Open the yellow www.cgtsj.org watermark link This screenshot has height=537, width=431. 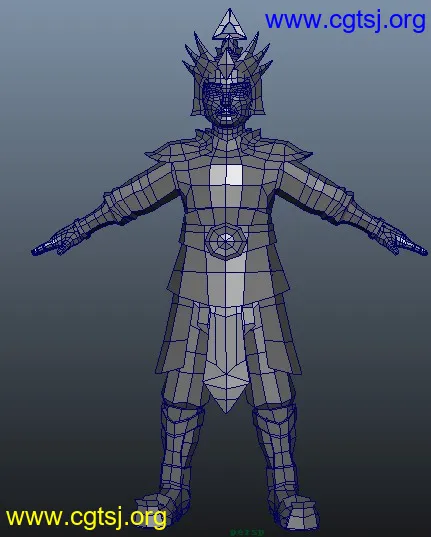coord(86,517)
